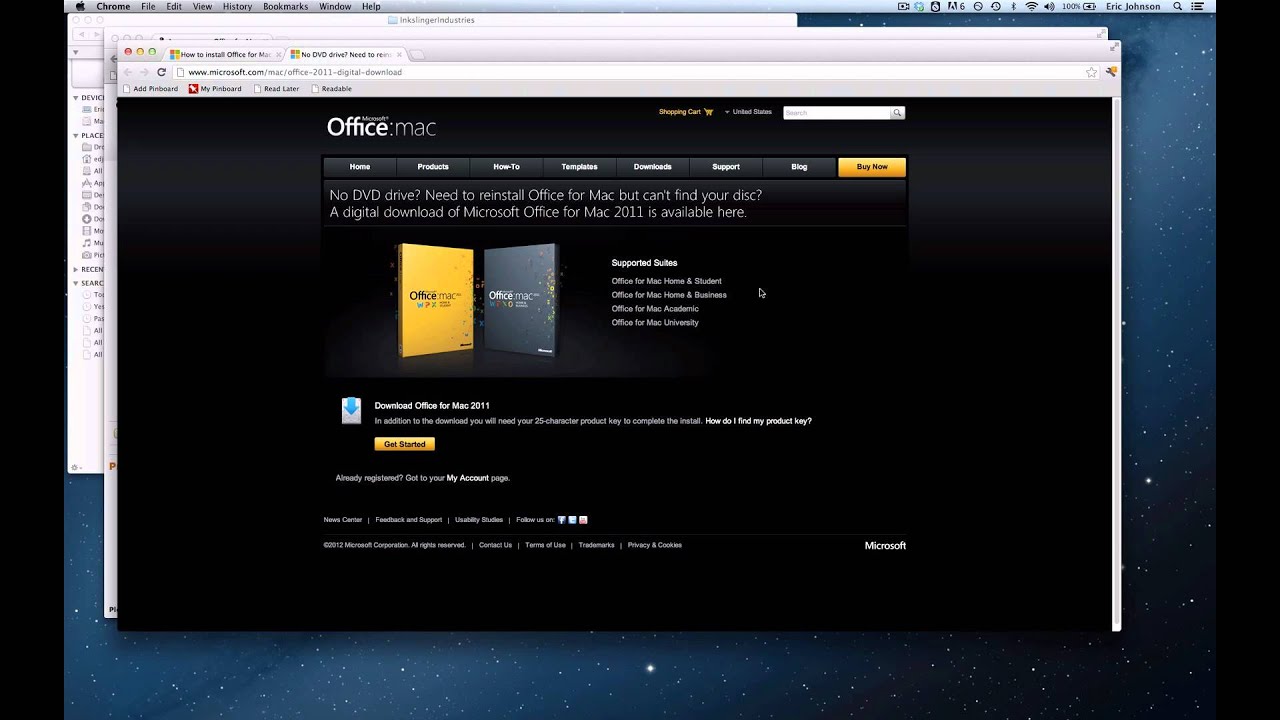Reload the page with the refresh icon

coord(161,72)
